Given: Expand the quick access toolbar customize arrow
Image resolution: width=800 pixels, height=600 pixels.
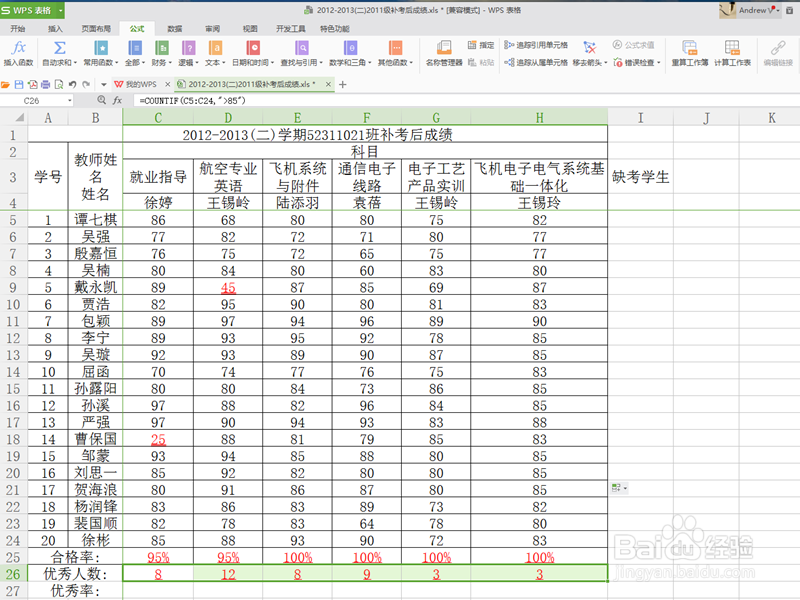Looking at the screenshot, I should coord(104,84).
